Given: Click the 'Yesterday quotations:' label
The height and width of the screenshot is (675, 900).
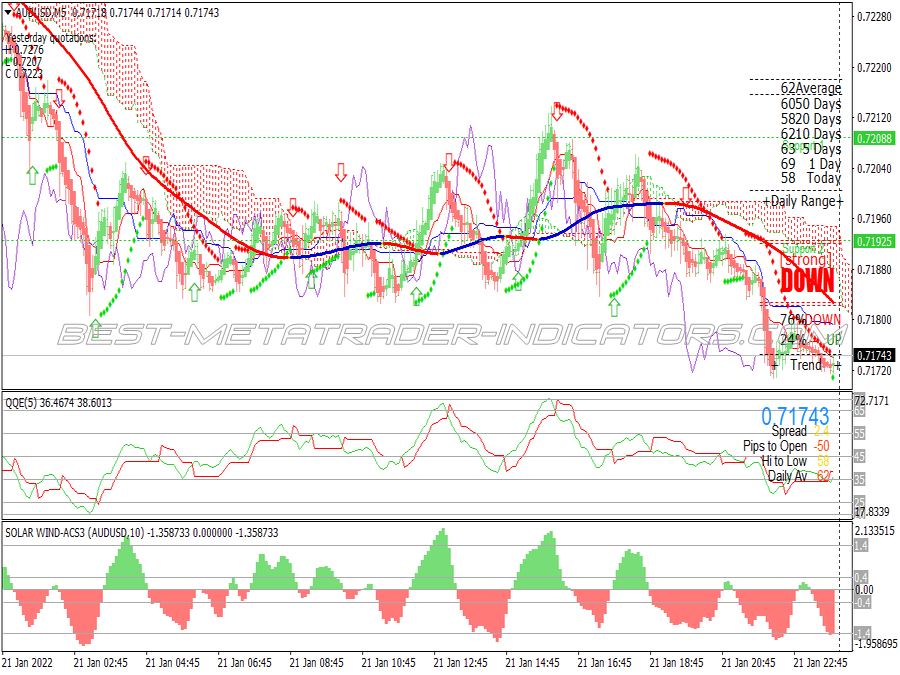Looking at the screenshot, I should click(51, 38).
